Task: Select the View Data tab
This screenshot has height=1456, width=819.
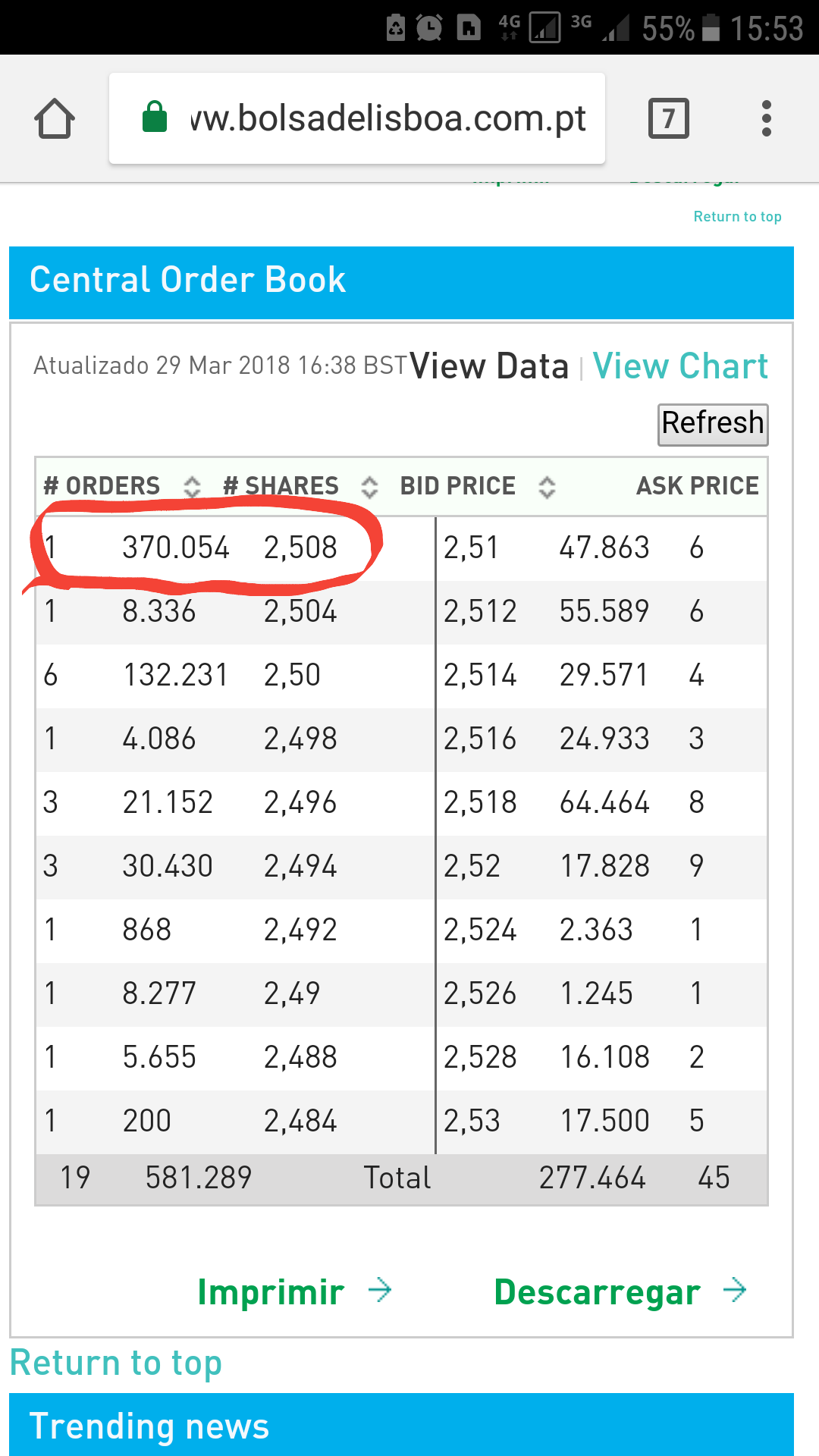Action: click(x=489, y=366)
